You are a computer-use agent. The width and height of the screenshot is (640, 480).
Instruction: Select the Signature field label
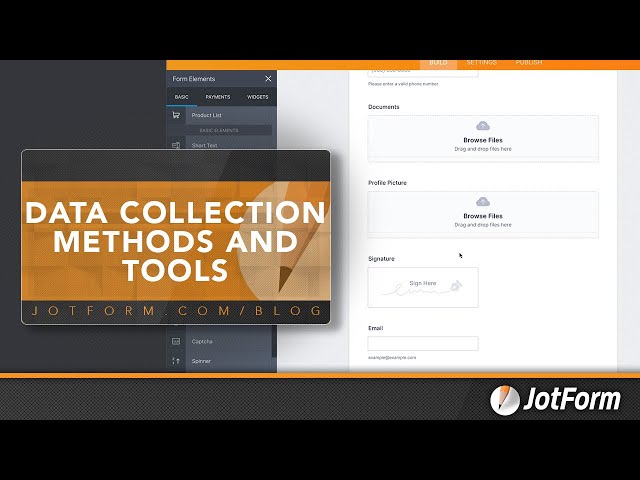point(381,259)
